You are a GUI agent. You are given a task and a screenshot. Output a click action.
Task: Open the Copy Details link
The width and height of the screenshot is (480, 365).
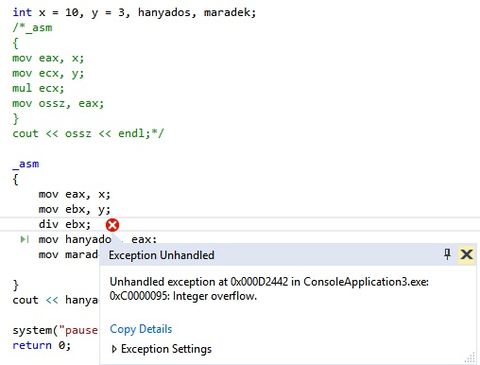coord(141,329)
